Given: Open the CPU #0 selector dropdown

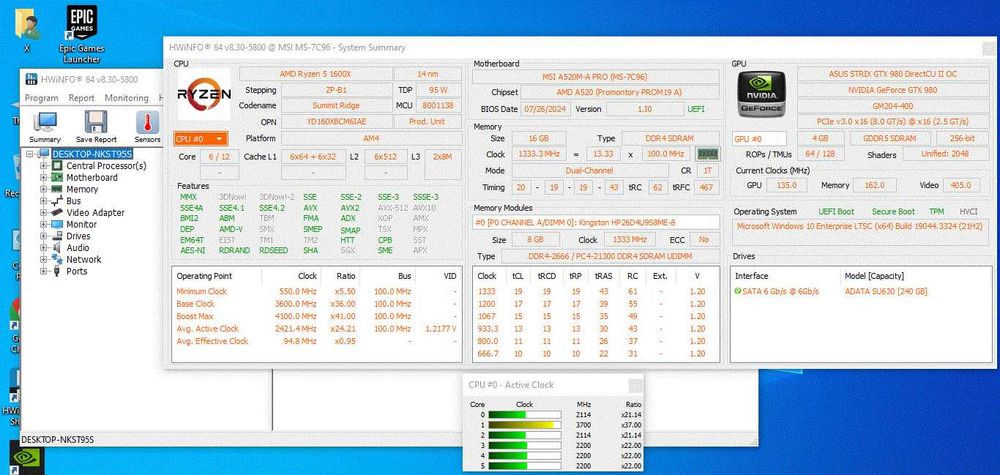Looking at the screenshot, I should (x=201, y=138).
